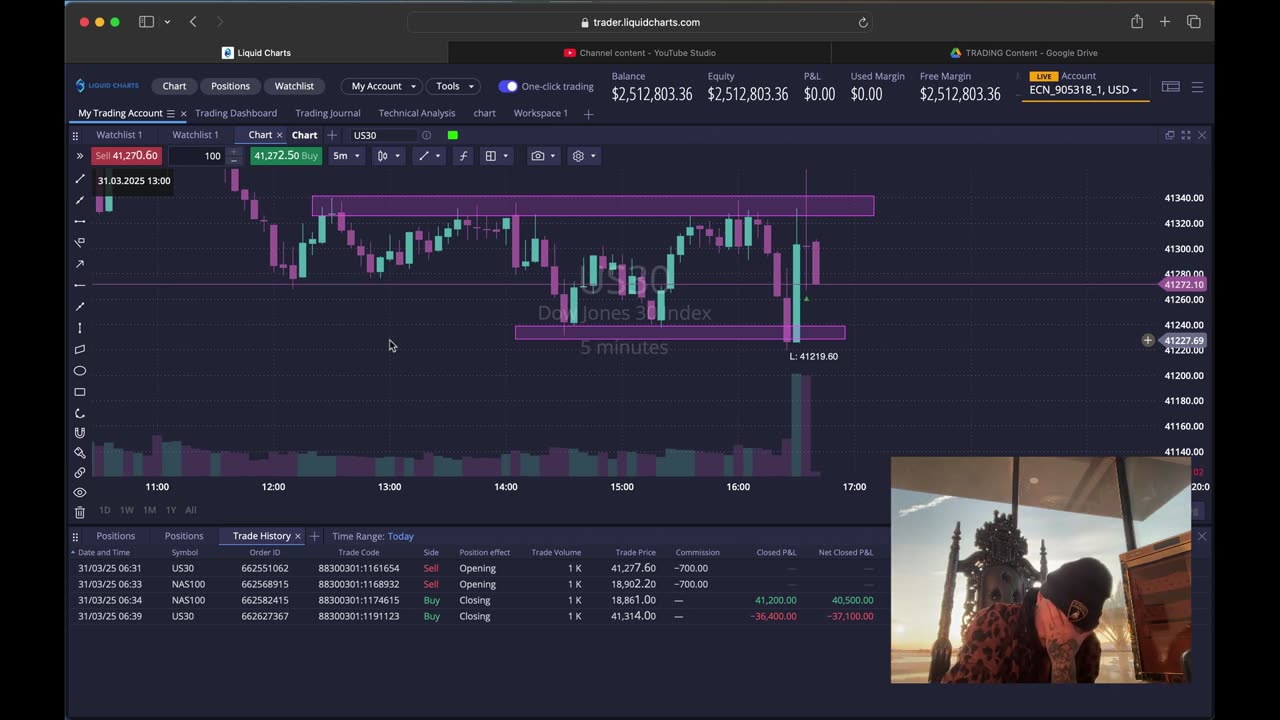Viewport: 1280px width, 720px height.
Task: Toggle drawings visibility eye icon
Action: pos(80,492)
